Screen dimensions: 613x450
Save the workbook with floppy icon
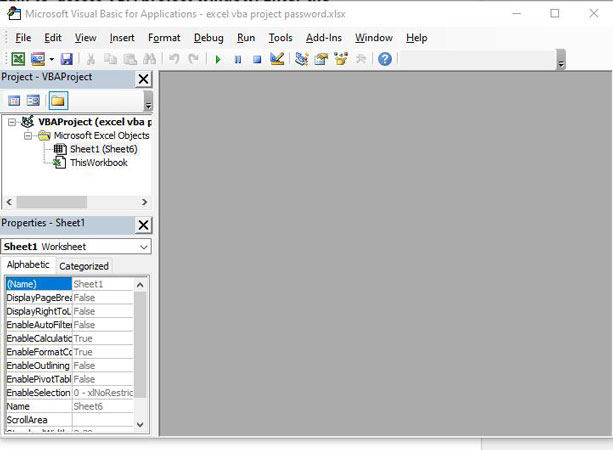67,59
